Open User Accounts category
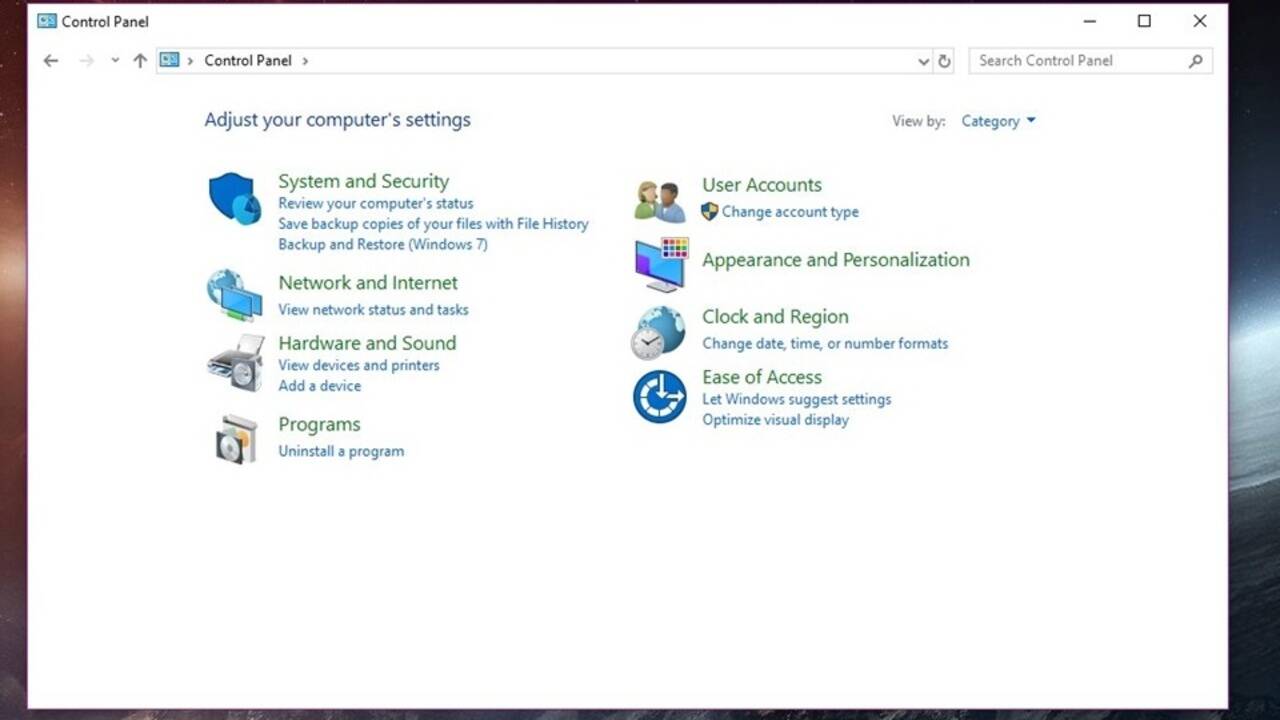Screen dimensions: 1280x720 tap(762, 185)
